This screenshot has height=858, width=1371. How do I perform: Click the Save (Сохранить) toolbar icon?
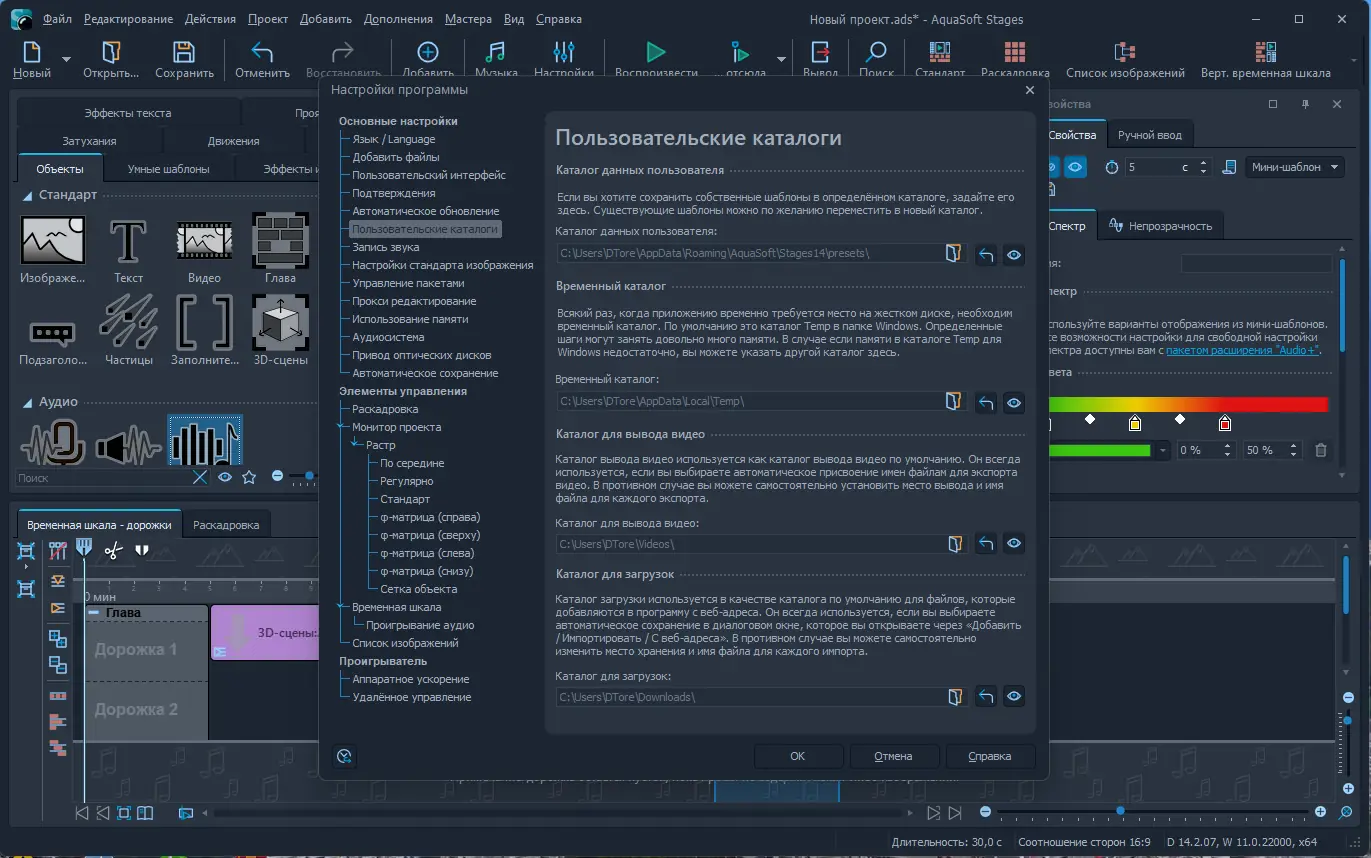click(x=184, y=53)
